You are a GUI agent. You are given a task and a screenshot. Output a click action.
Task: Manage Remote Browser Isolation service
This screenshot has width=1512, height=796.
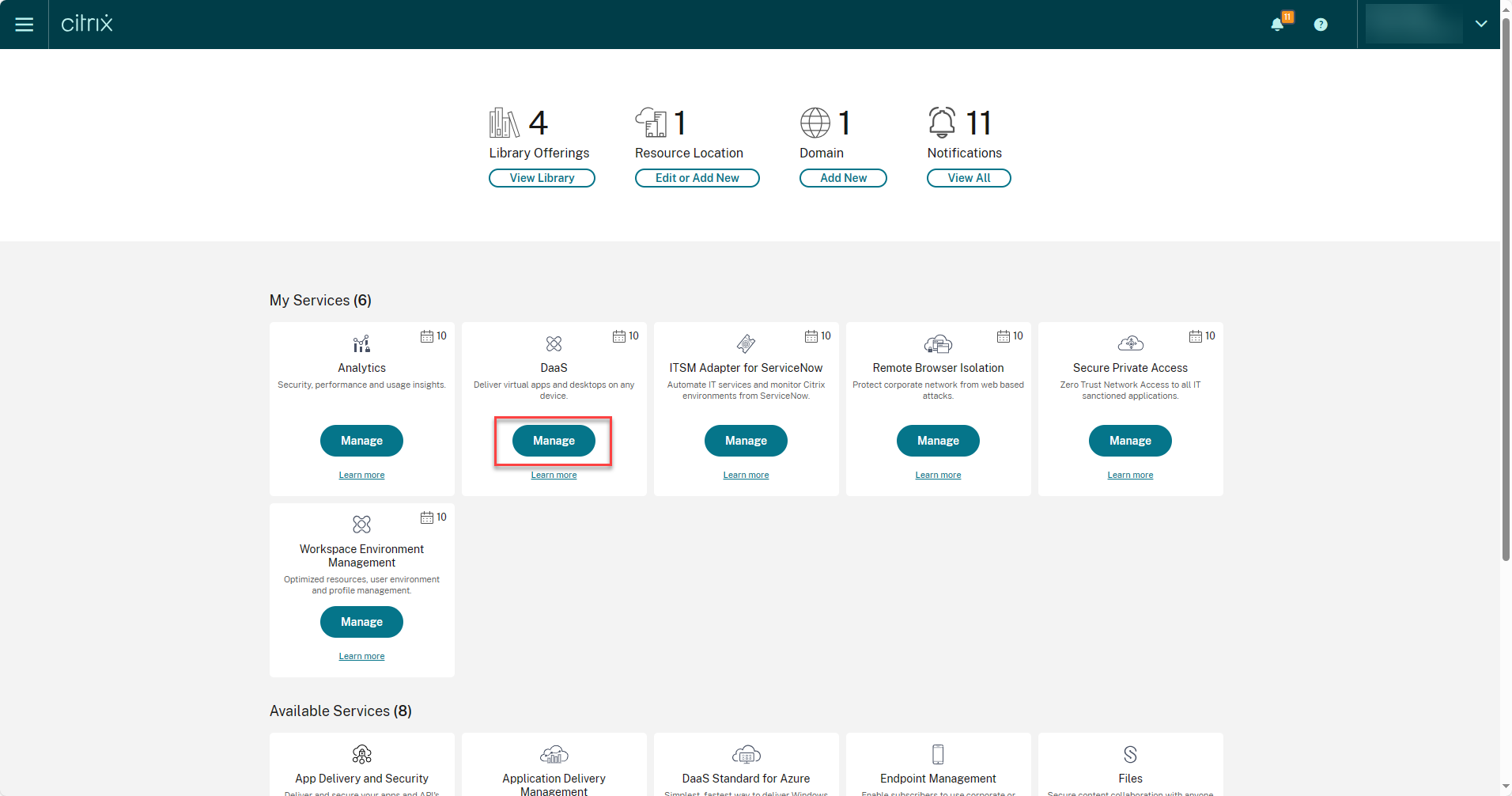(938, 441)
